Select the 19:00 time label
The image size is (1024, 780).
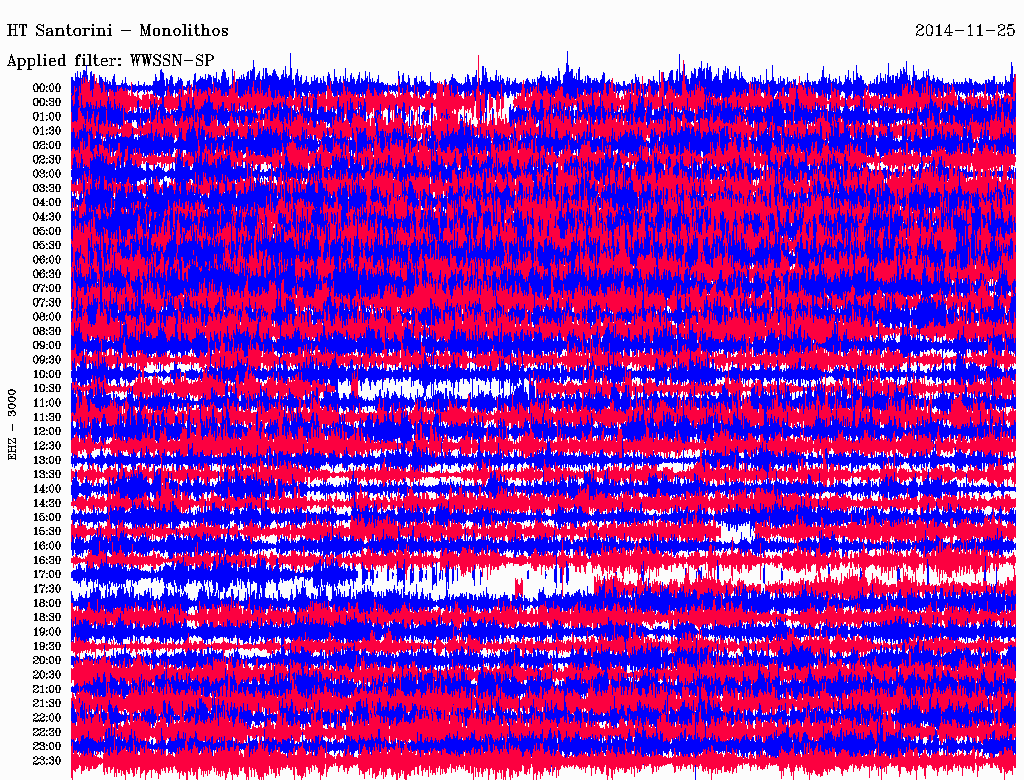point(47,632)
